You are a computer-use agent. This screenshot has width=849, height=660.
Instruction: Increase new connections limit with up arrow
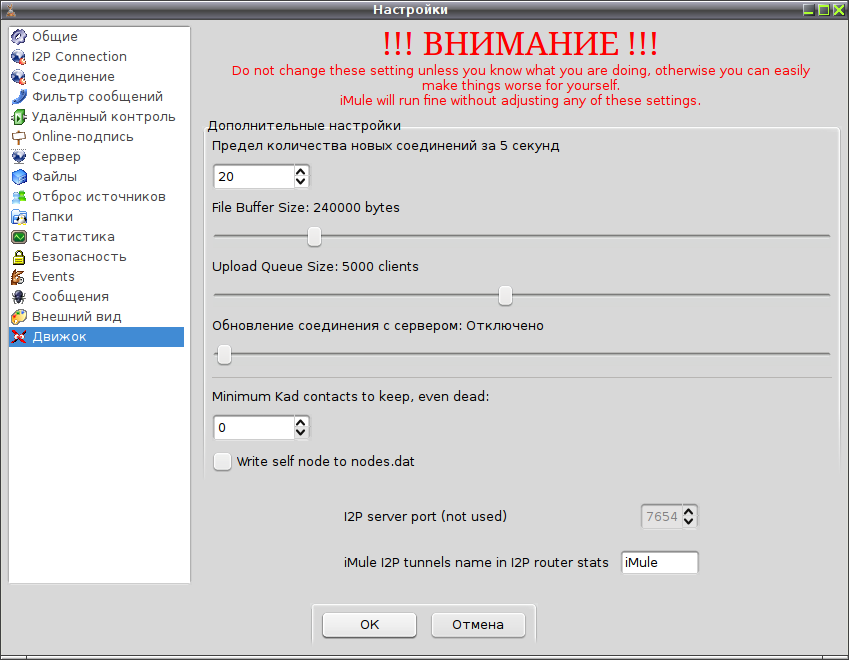click(301, 171)
